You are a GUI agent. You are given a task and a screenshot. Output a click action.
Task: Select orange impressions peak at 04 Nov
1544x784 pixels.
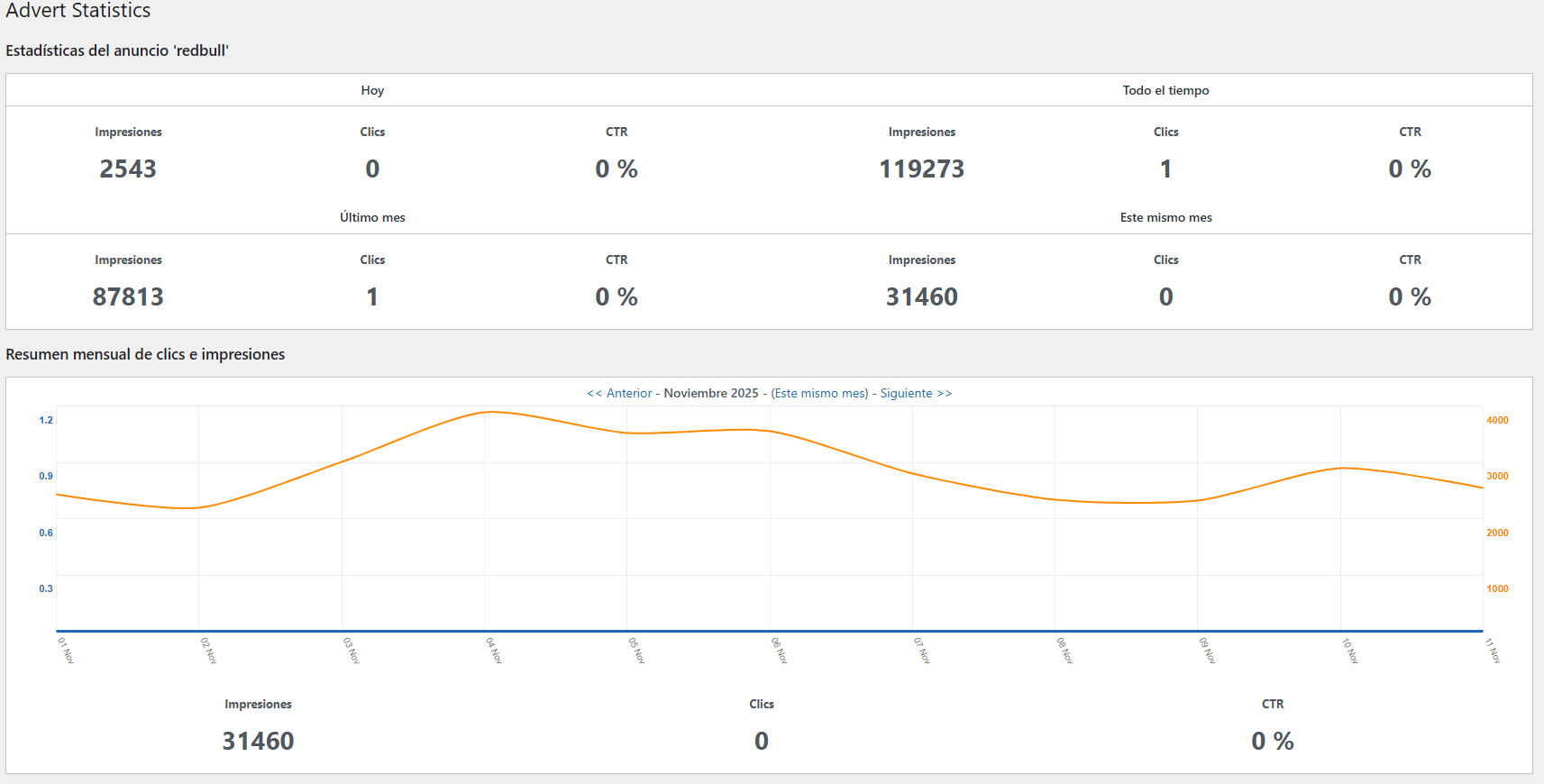pos(490,412)
